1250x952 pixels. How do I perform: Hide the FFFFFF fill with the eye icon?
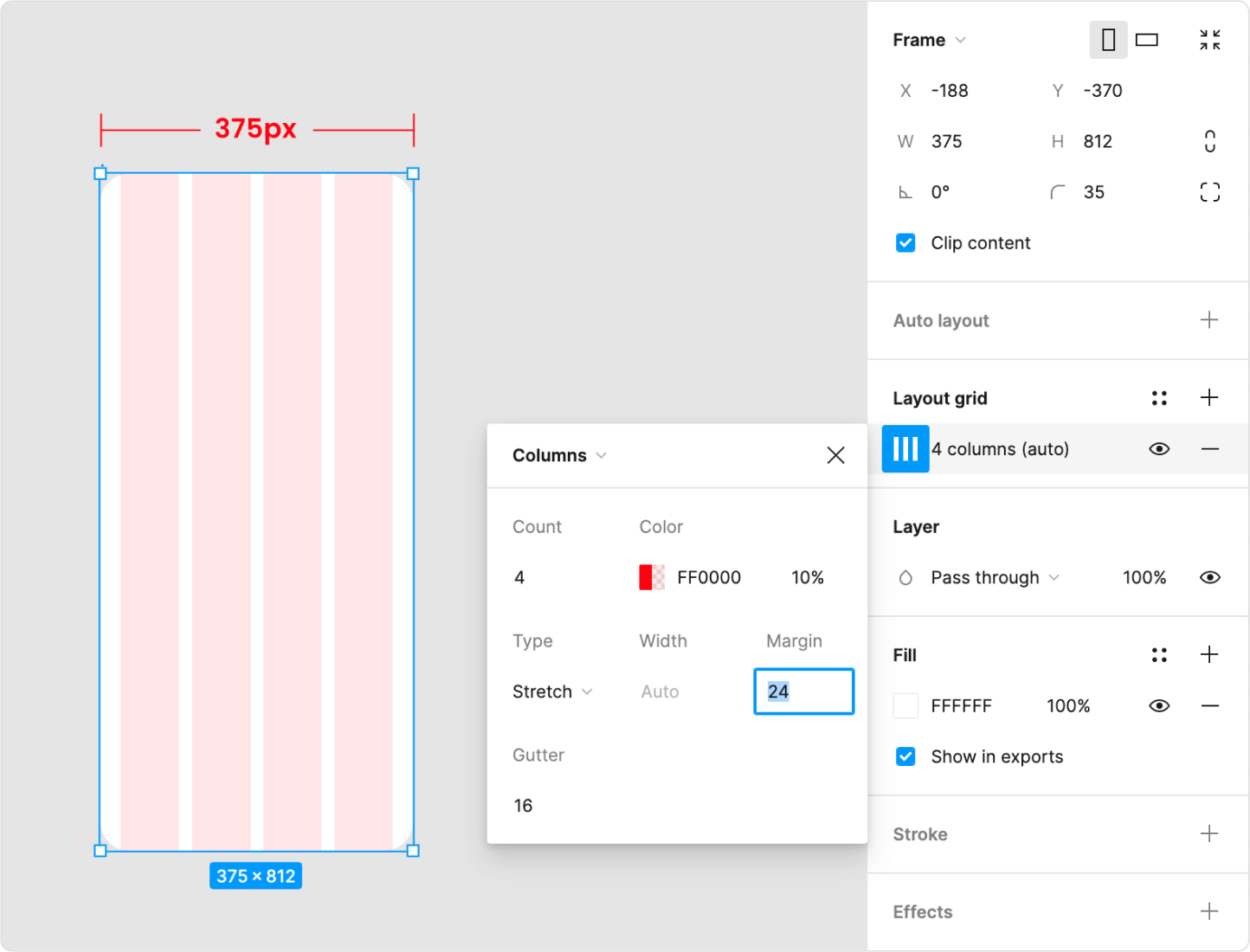click(x=1159, y=706)
